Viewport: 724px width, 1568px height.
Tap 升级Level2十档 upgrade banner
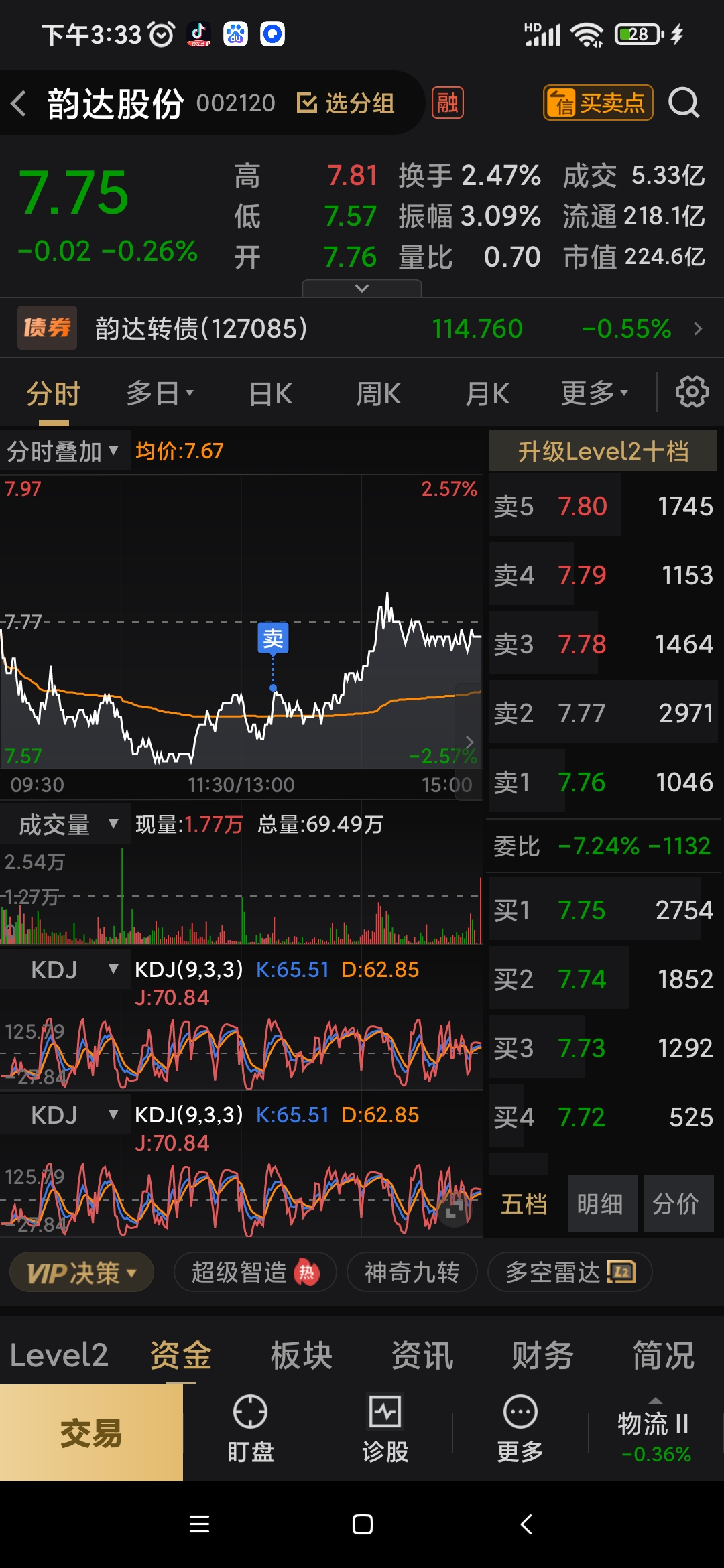603,451
